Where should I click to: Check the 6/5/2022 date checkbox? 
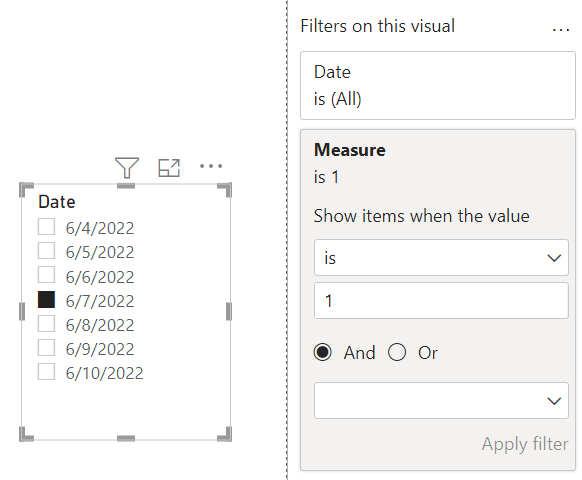46,251
